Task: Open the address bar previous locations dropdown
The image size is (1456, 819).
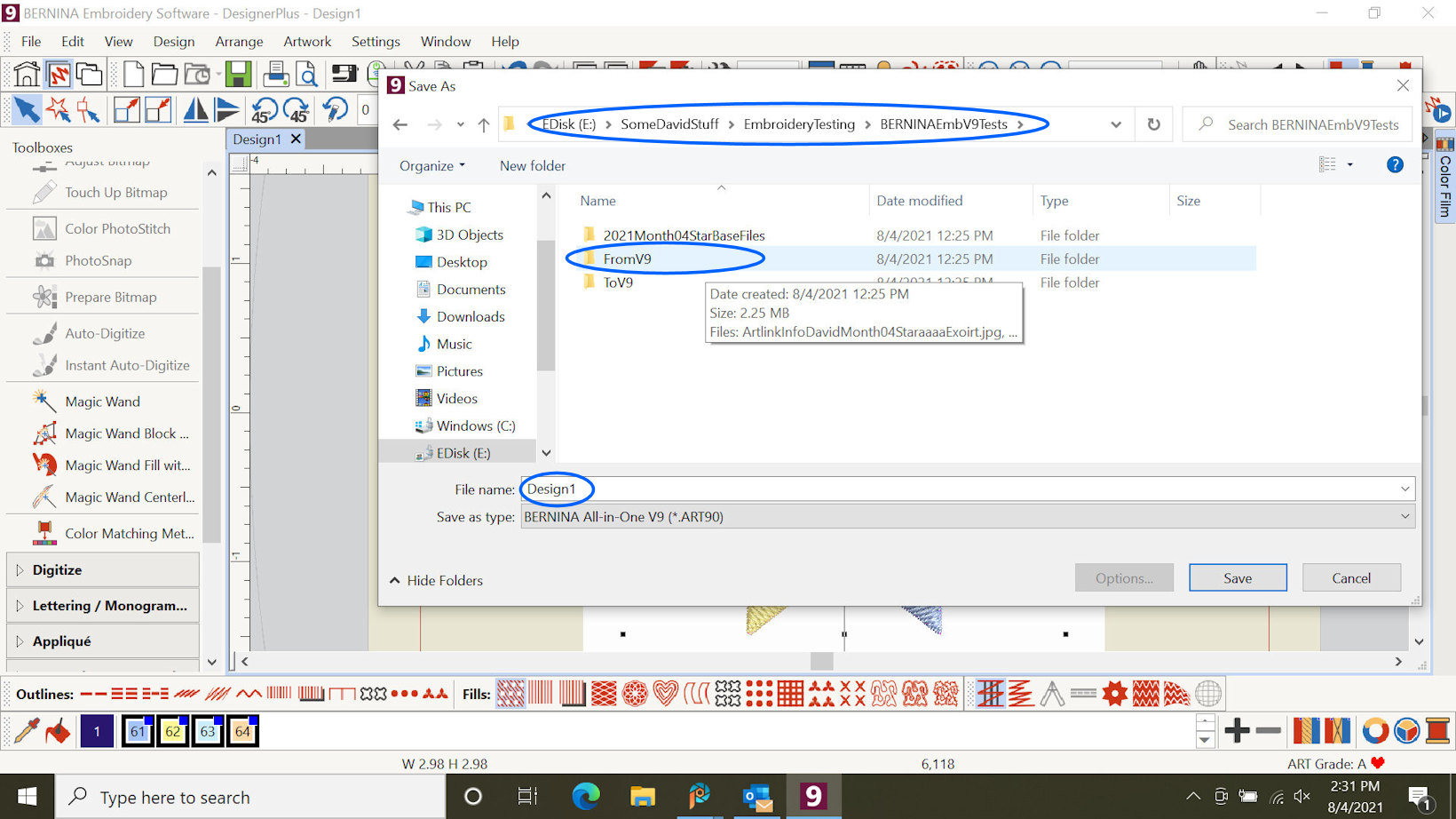Action: pos(1116,124)
